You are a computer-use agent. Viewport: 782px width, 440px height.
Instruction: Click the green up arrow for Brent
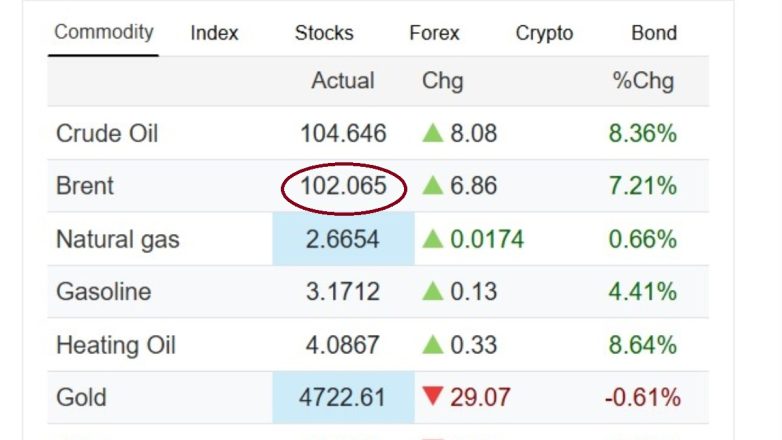pyautogui.click(x=433, y=186)
